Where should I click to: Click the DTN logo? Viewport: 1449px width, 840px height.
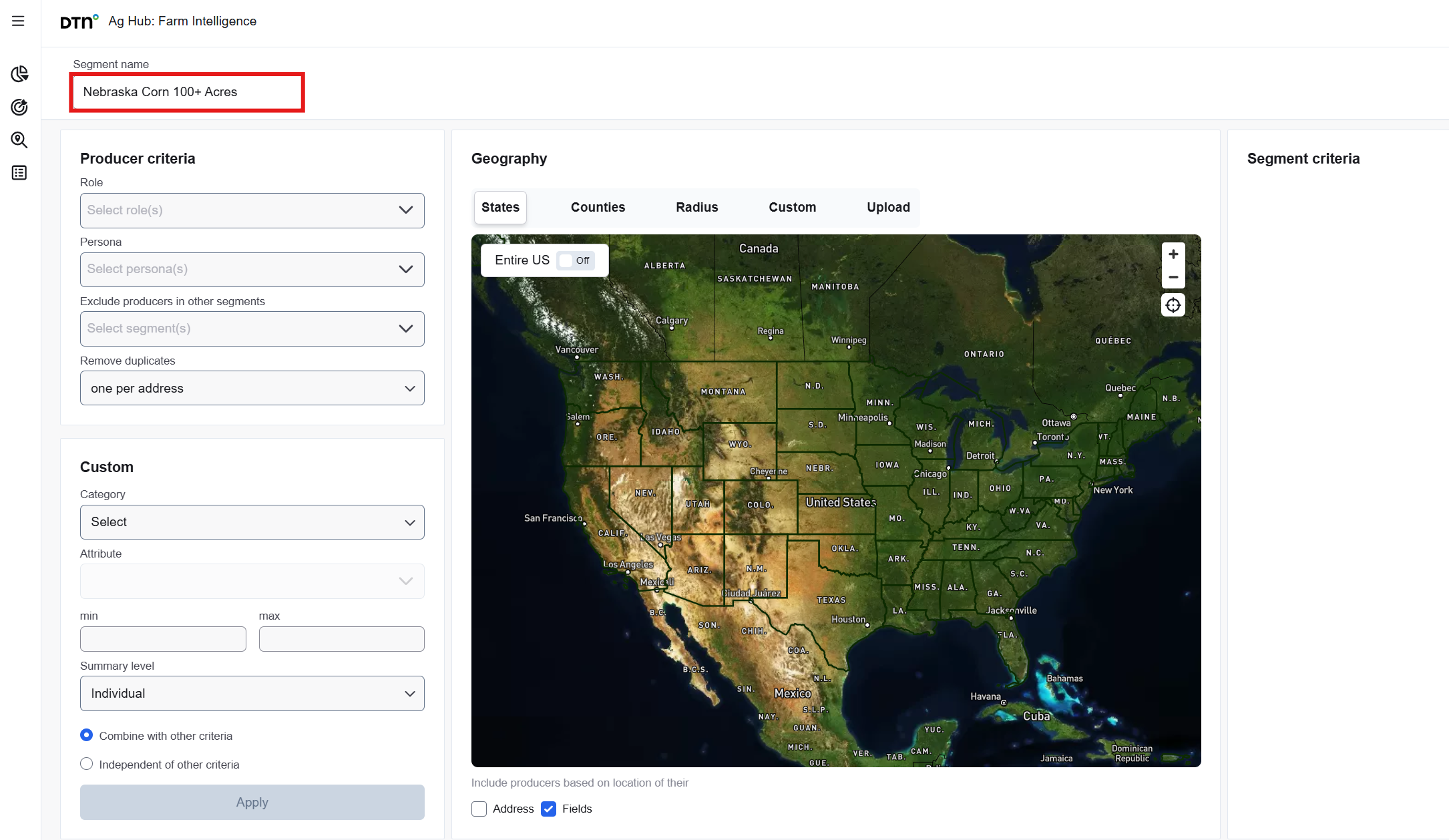[79, 21]
